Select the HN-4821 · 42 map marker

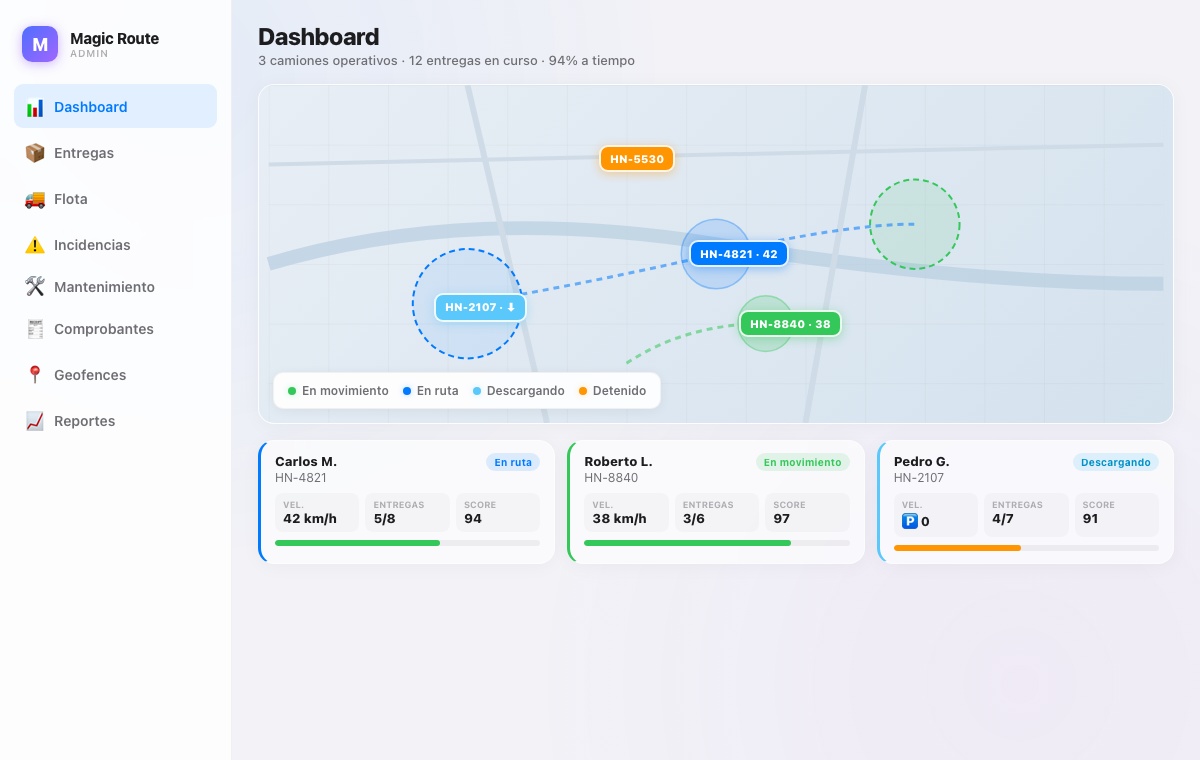point(739,254)
